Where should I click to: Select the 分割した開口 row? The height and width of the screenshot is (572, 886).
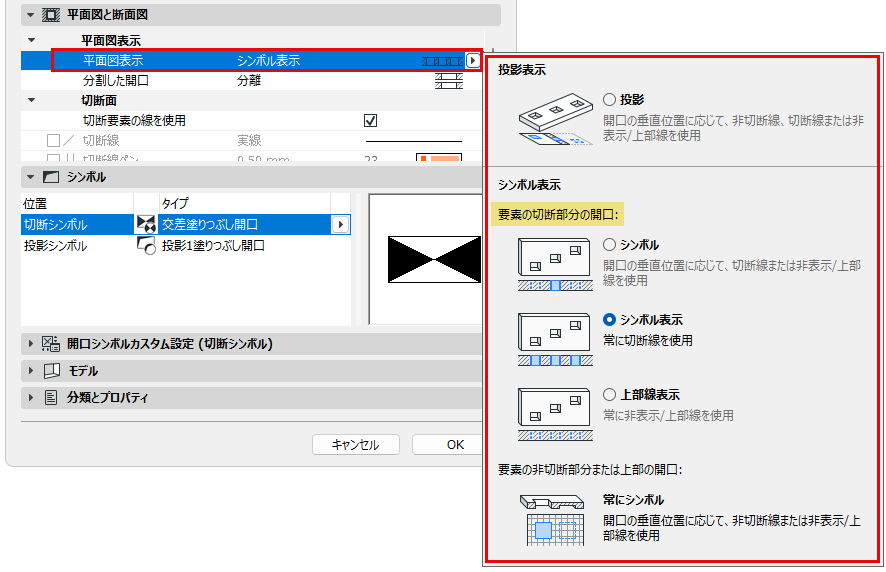251,81
